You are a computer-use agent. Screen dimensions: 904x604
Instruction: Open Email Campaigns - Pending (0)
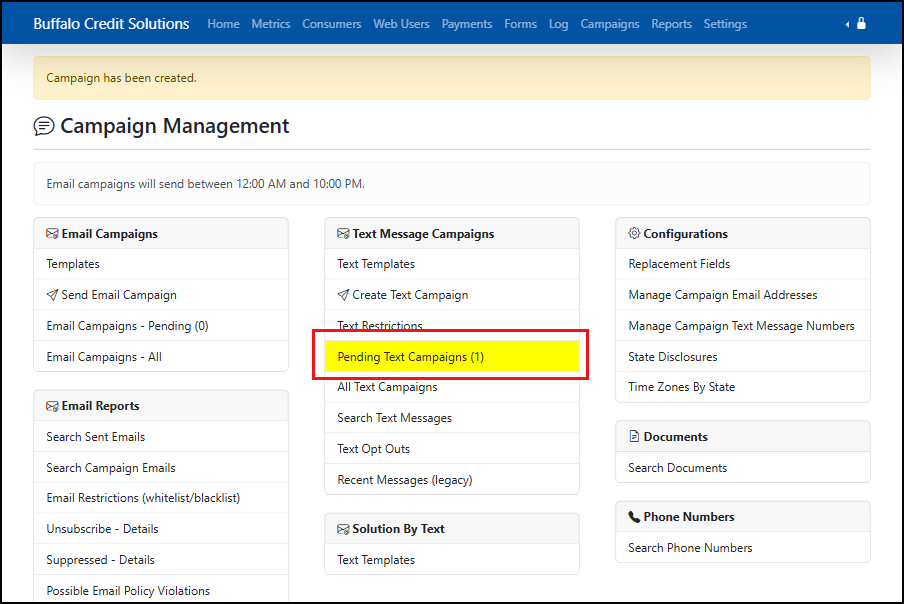click(161, 326)
